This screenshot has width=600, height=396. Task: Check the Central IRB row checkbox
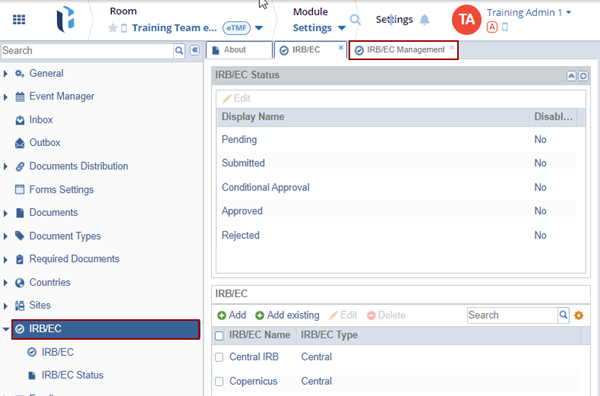pyautogui.click(x=219, y=357)
